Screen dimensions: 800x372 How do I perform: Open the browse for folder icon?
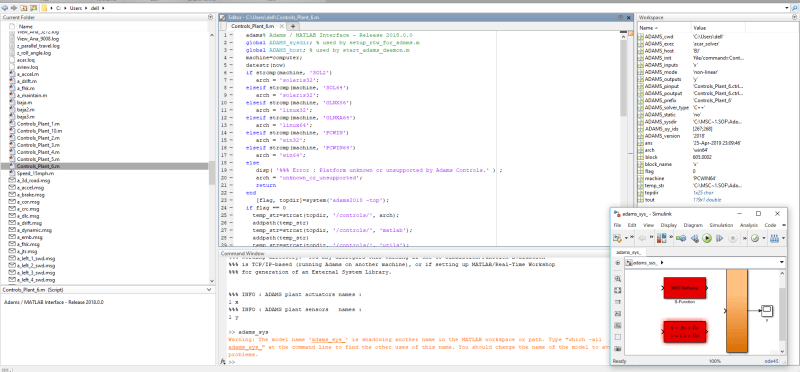click(x=33, y=9)
